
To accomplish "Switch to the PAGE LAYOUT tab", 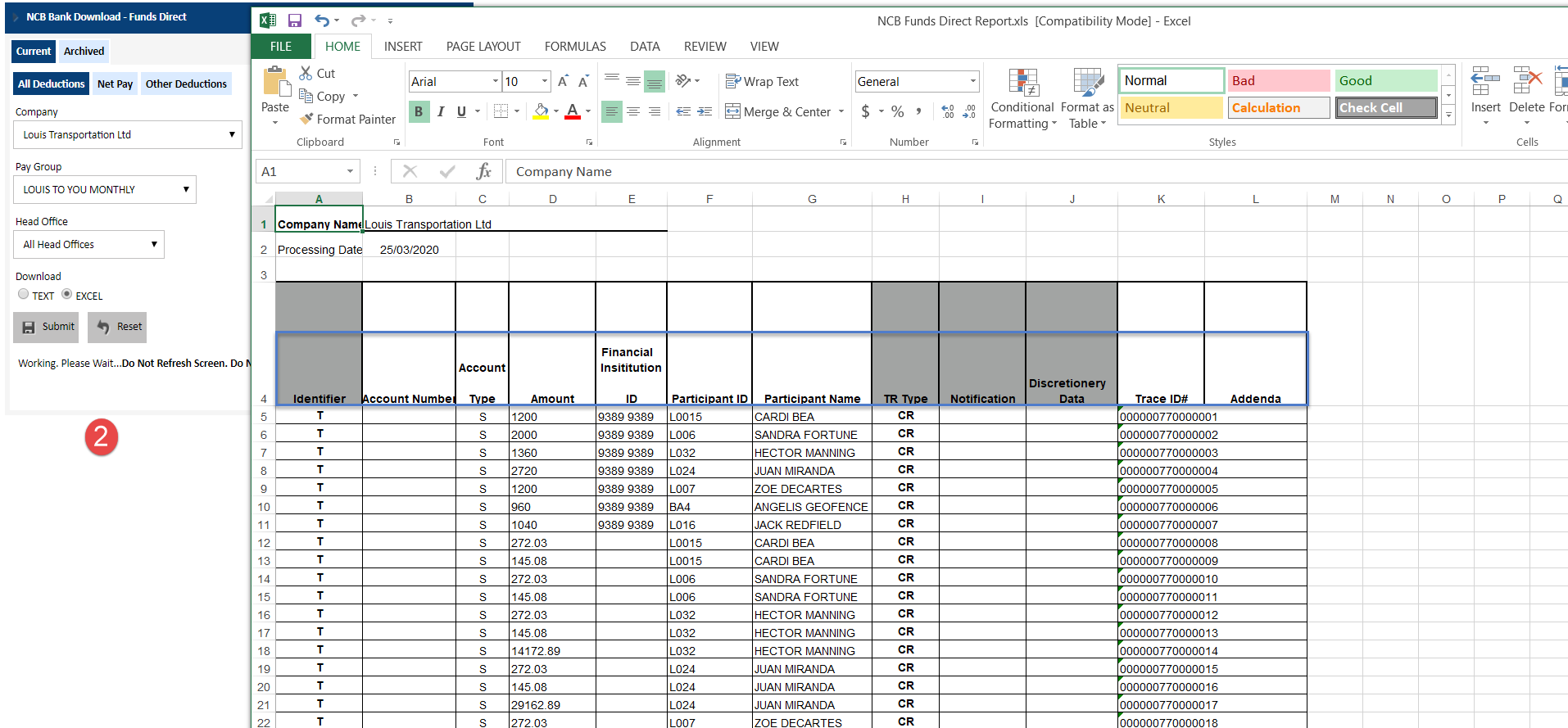I will pos(483,47).
